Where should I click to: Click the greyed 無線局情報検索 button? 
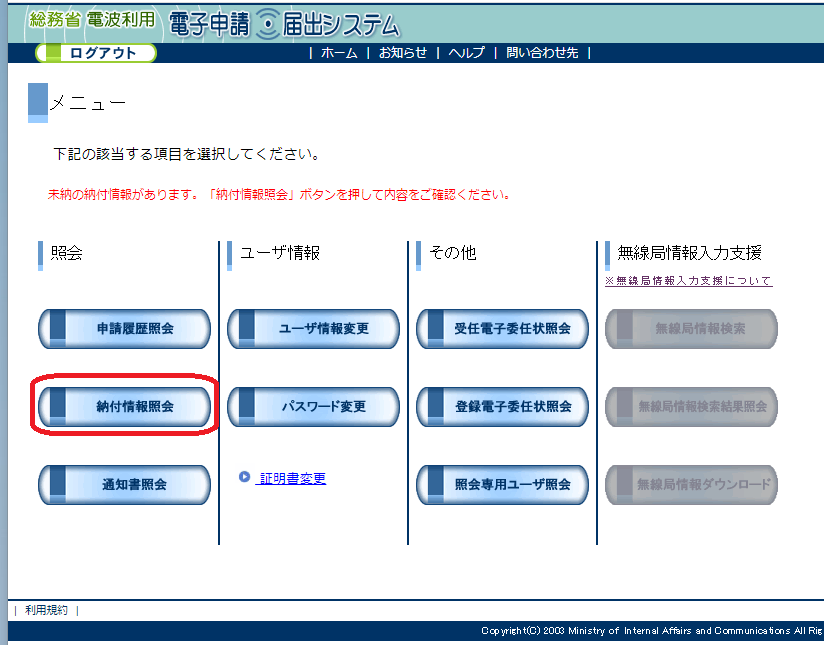click(x=692, y=329)
